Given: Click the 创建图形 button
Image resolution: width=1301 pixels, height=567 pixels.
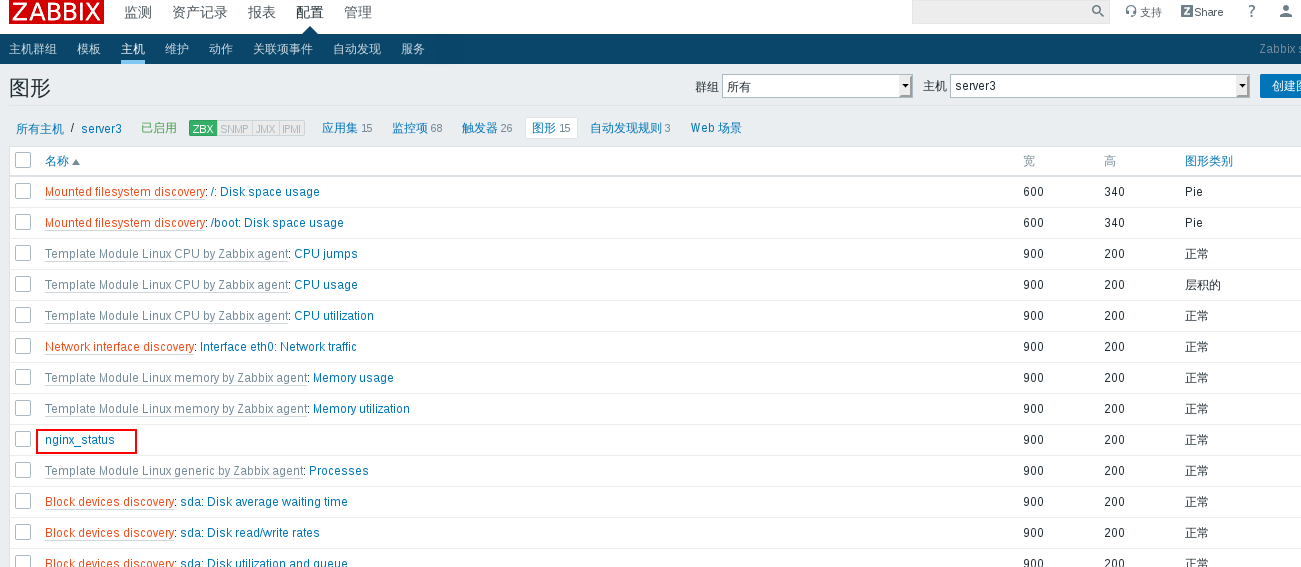Looking at the screenshot, I should 1281,86.
